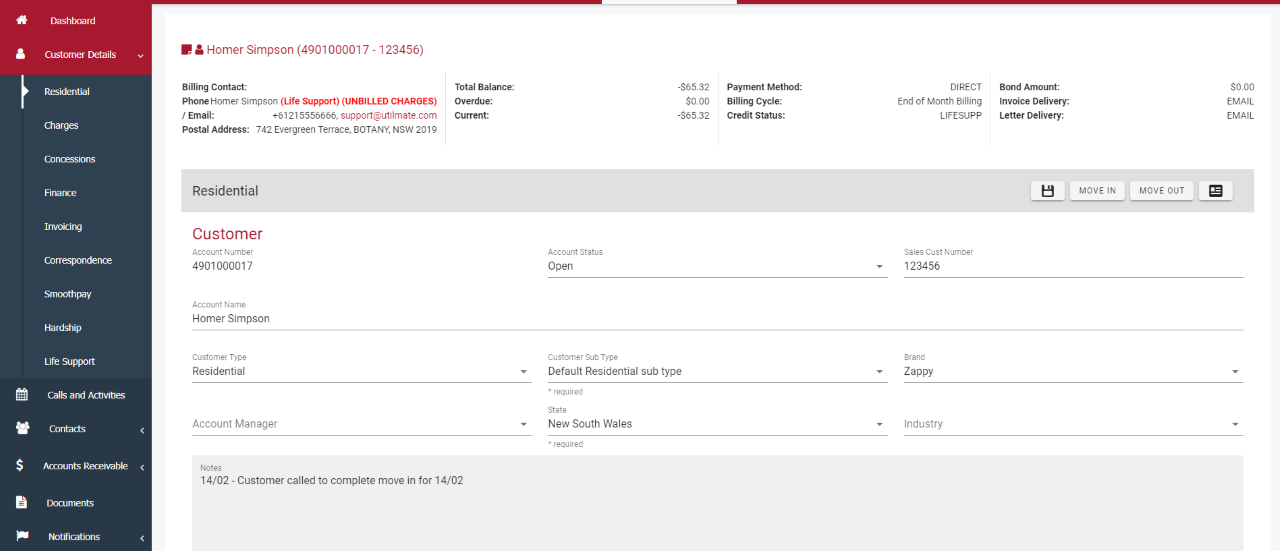Go to Charges in the sidebar
This screenshot has height=551, width=1280.
pos(61,126)
